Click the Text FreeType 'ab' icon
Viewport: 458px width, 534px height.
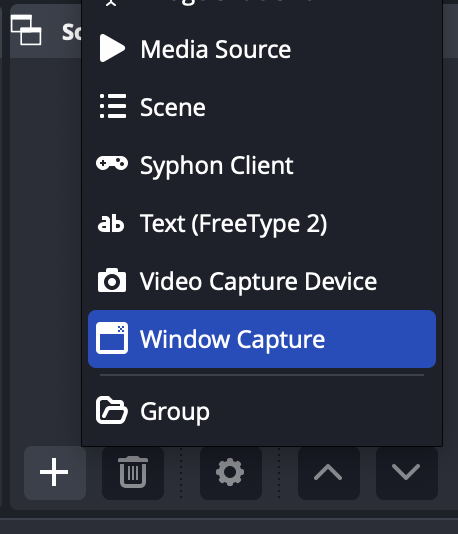click(x=111, y=223)
